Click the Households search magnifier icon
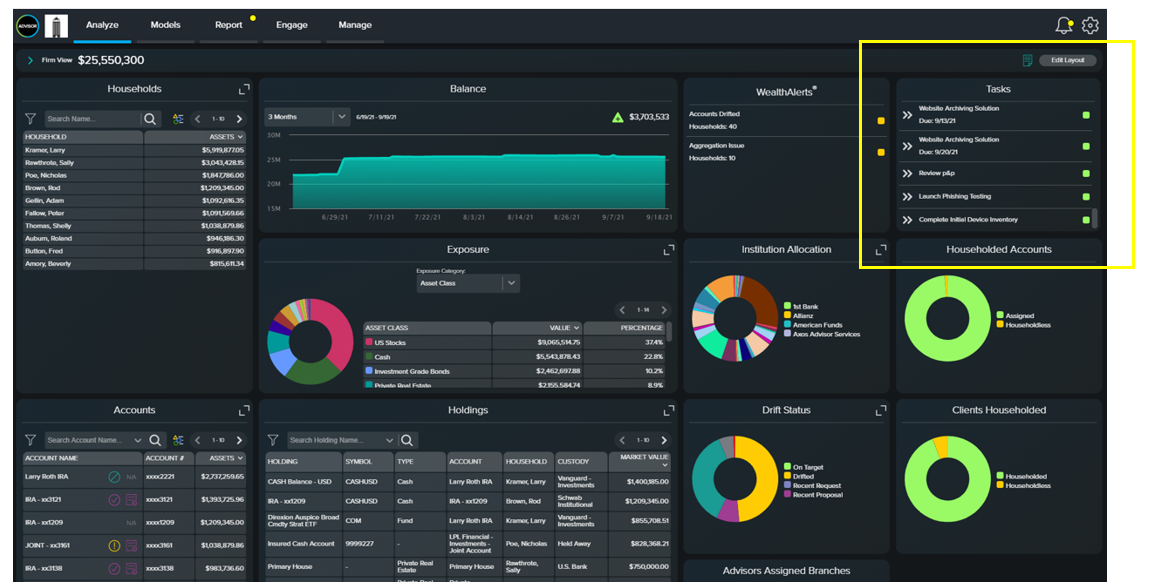Image resolution: width=1166 pixels, height=588 pixels. (150, 119)
